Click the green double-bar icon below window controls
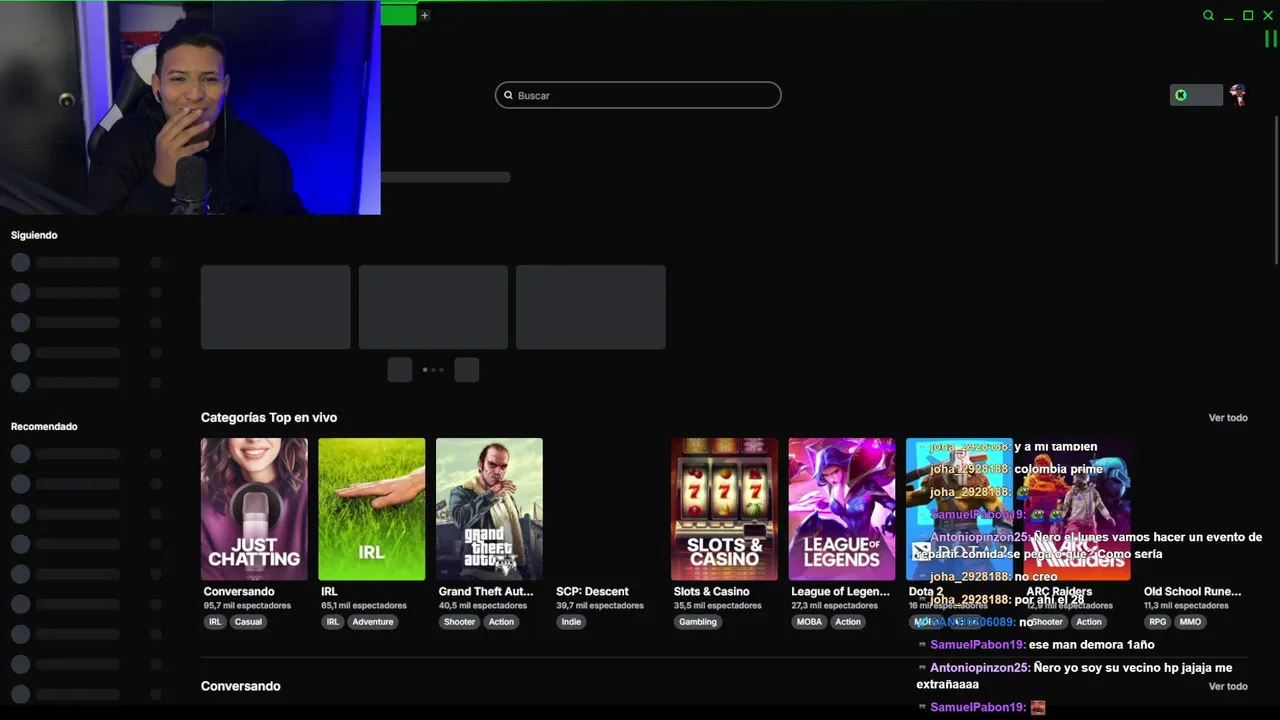 (1270, 39)
